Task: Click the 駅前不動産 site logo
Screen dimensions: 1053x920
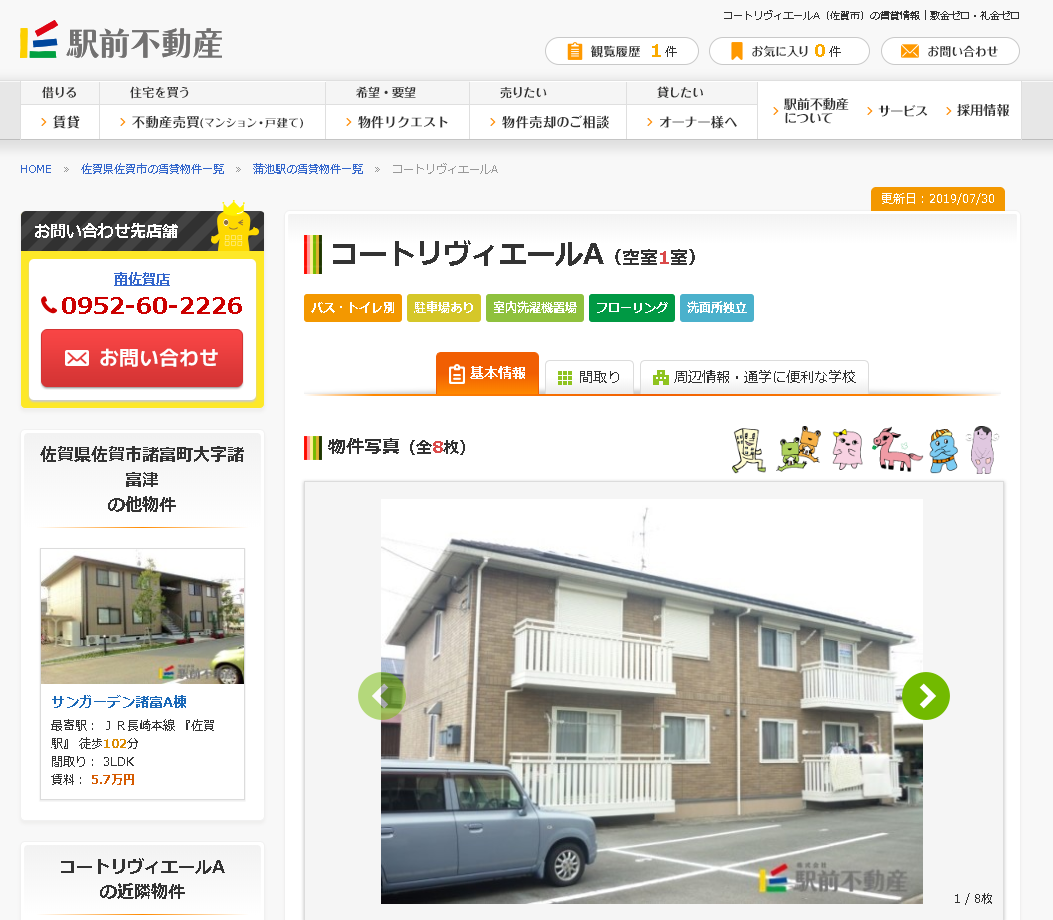Action: click(x=122, y=41)
